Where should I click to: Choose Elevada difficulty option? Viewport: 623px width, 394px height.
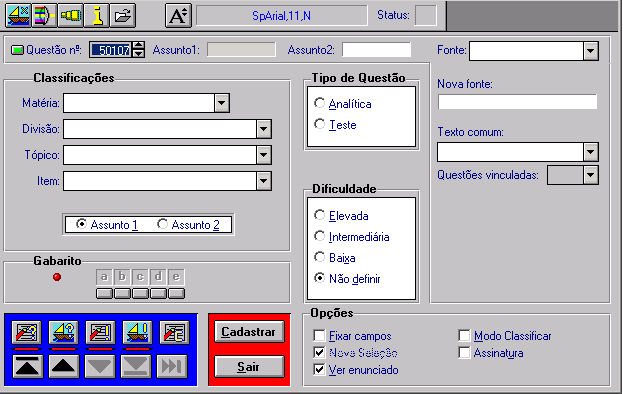(319, 215)
